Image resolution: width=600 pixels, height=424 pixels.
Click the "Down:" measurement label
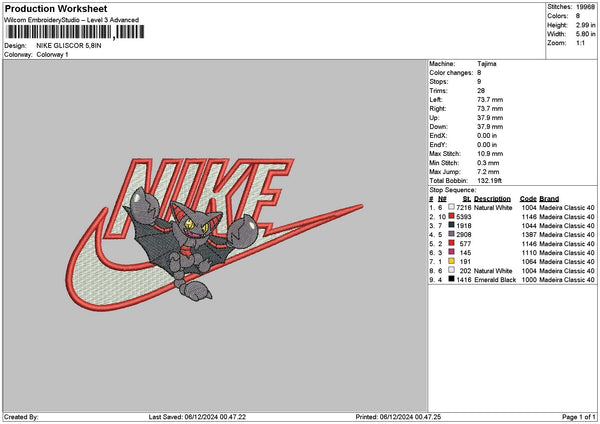(439, 127)
